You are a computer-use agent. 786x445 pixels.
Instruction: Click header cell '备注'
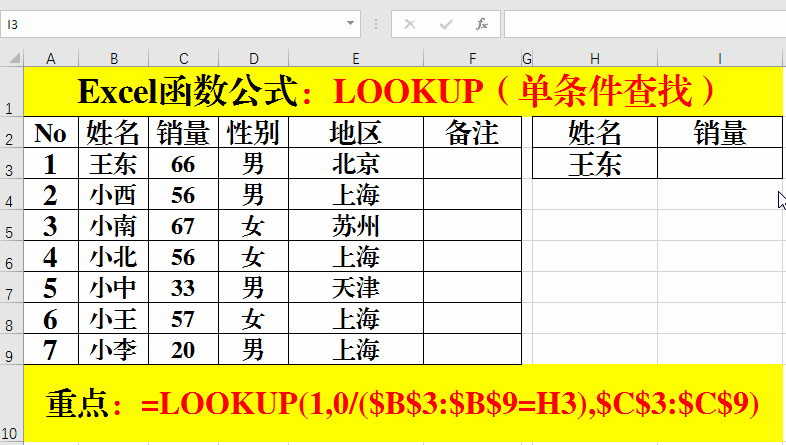[x=473, y=133]
